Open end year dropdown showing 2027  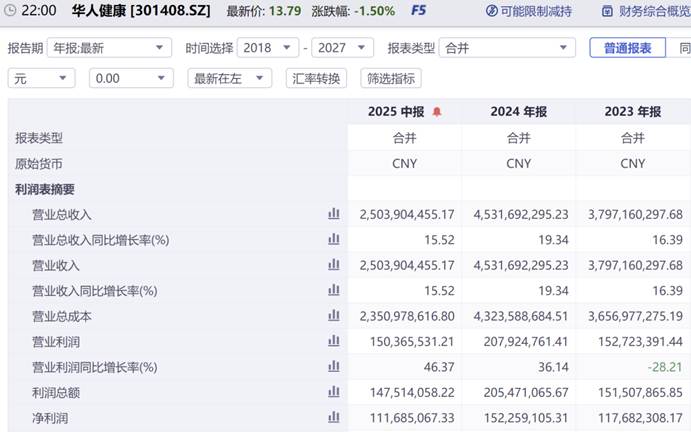click(x=343, y=48)
